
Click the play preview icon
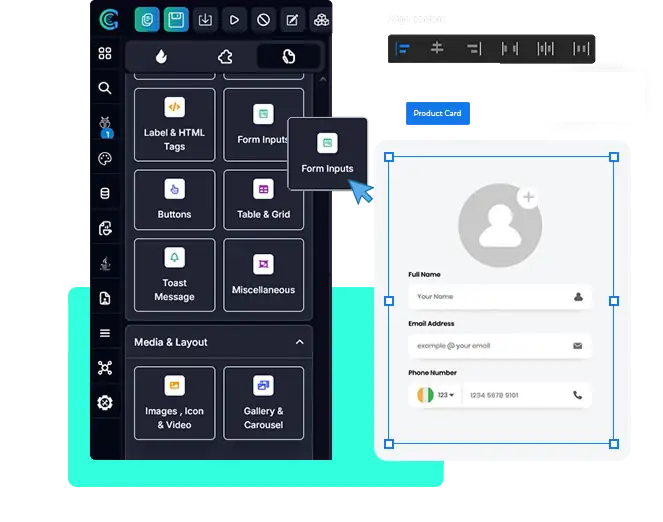[234, 20]
